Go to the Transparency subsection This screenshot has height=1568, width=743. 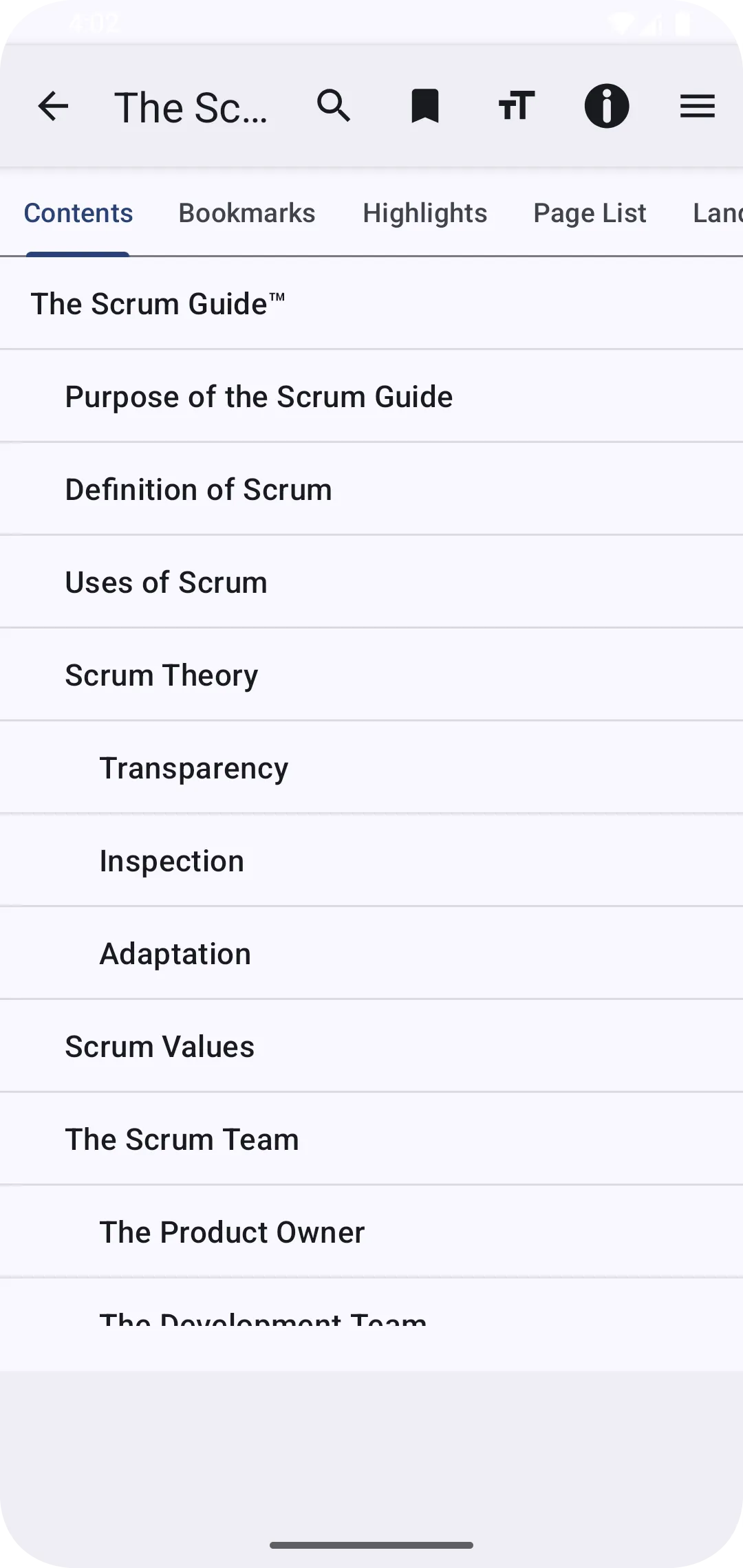coord(371,767)
